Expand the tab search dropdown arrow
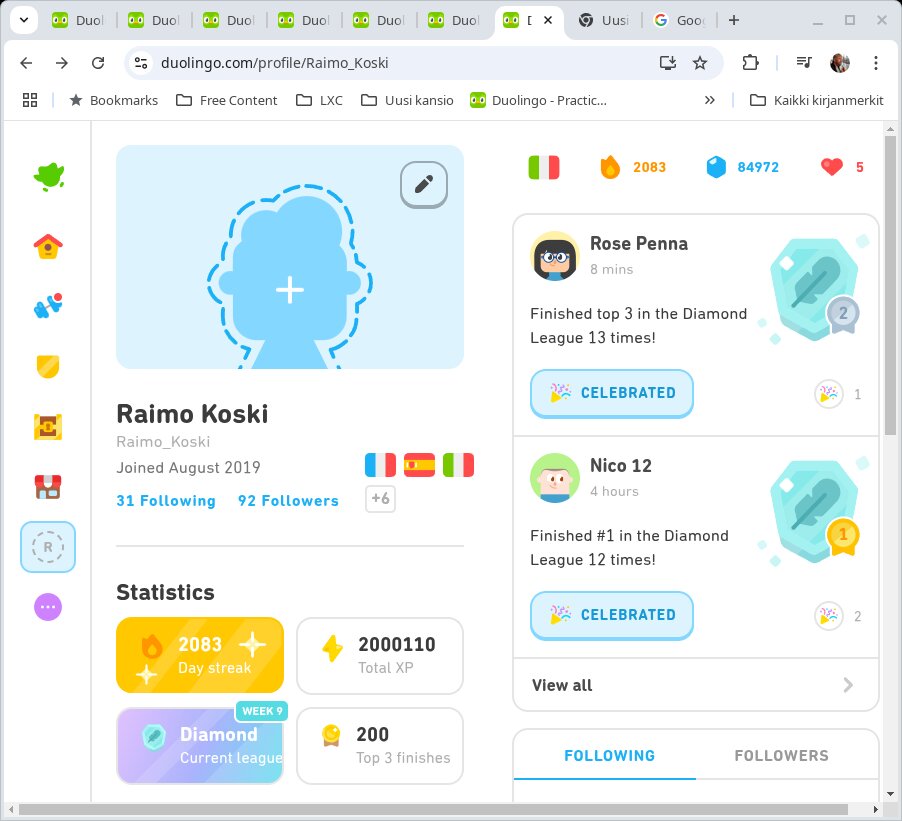The height and width of the screenshot is (821, 902). pyautogui.click(x=24, y=20)
